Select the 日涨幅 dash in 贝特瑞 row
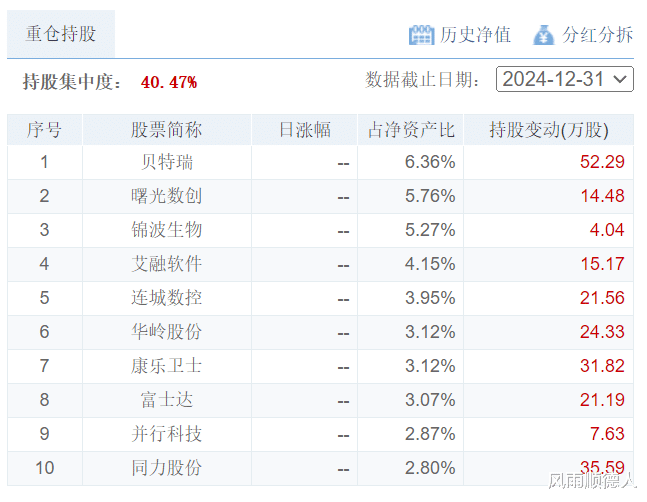The width and height of the screenshot is (647, 502). 343,164
